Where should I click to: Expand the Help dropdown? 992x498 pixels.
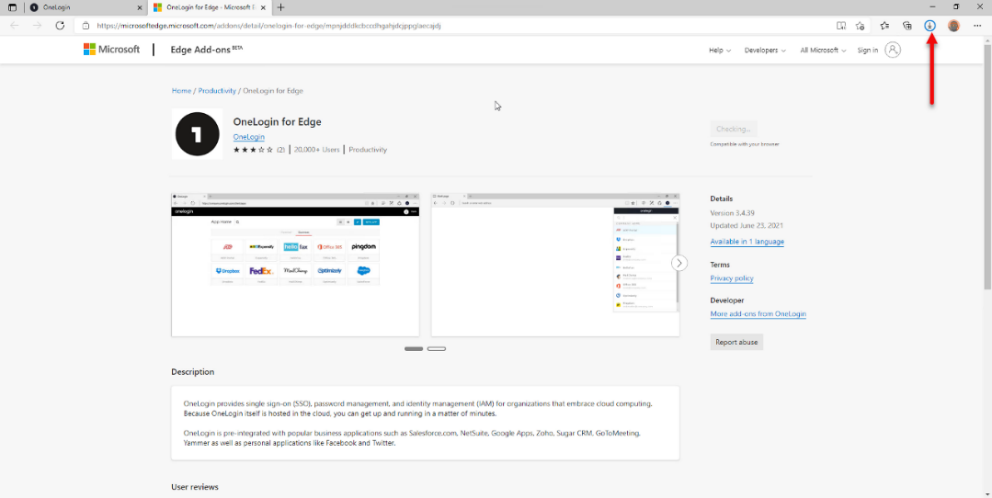point(719,50)
